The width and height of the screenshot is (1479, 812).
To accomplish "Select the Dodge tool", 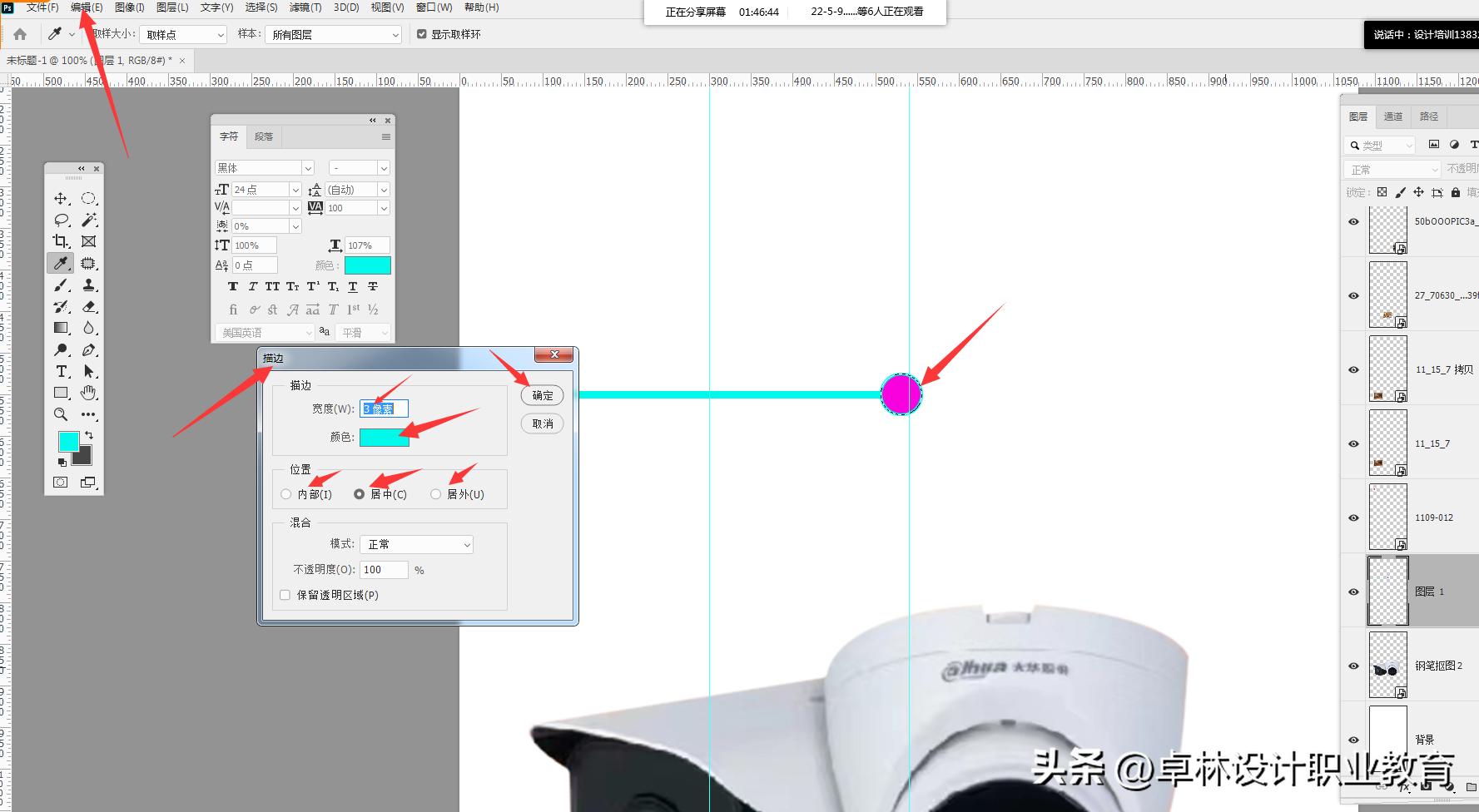I will (x=61, y=350).
